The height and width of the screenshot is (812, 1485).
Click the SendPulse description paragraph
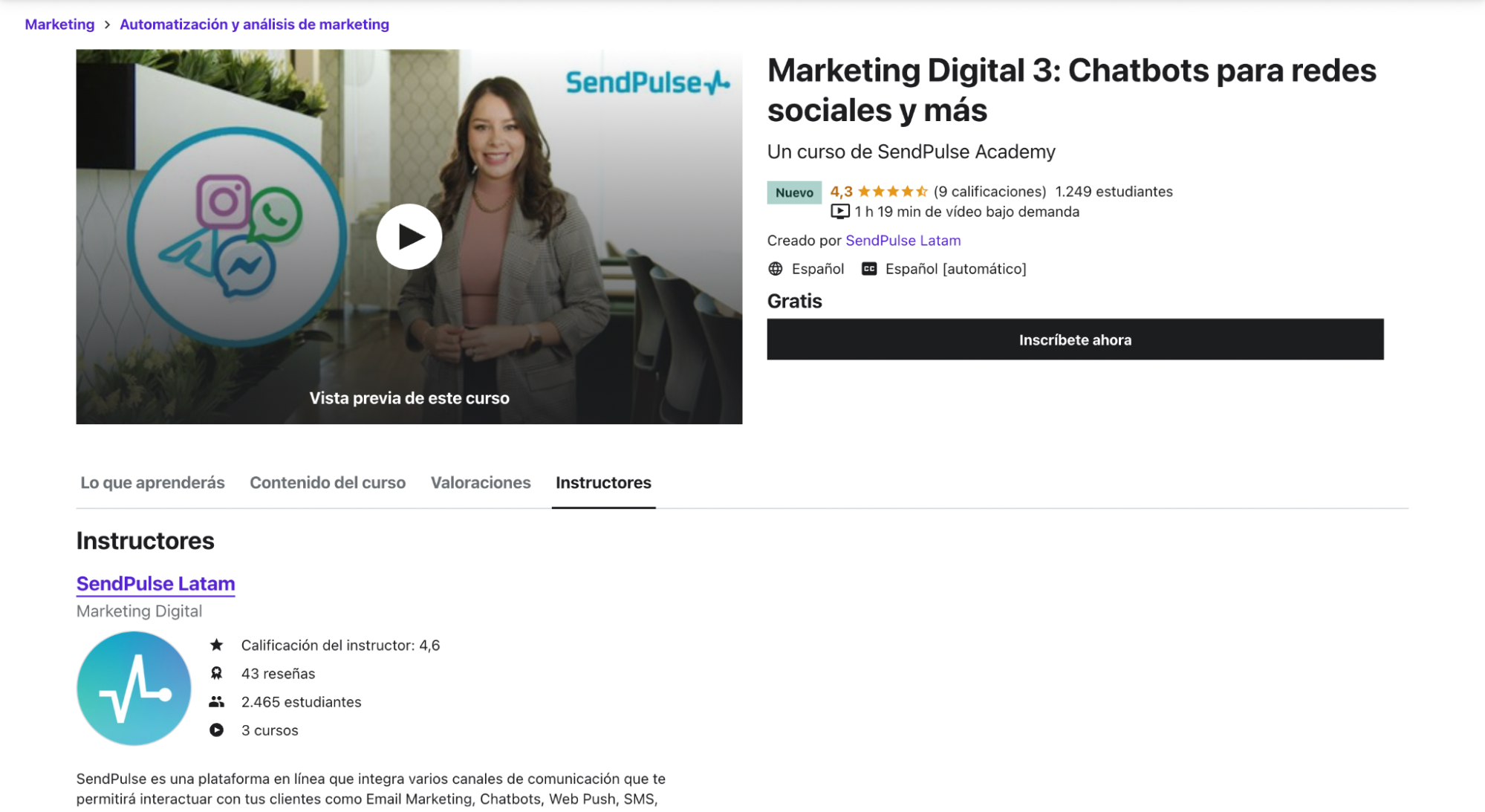point(371,789)
